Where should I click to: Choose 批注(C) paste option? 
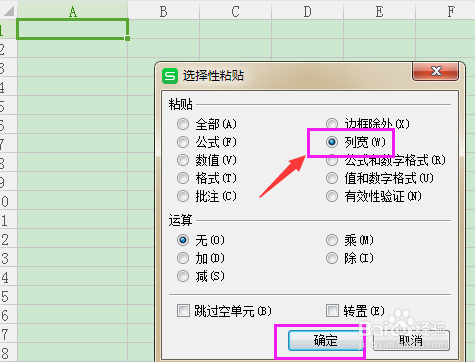183,196
